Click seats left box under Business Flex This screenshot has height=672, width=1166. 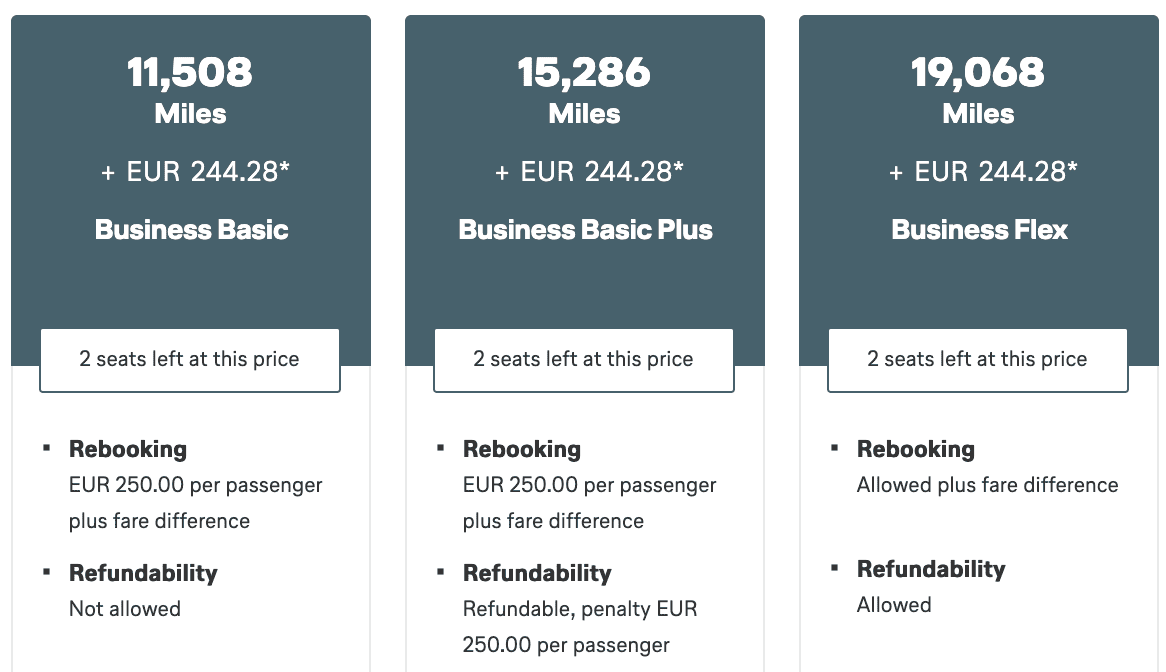click(x=978, y=360)
